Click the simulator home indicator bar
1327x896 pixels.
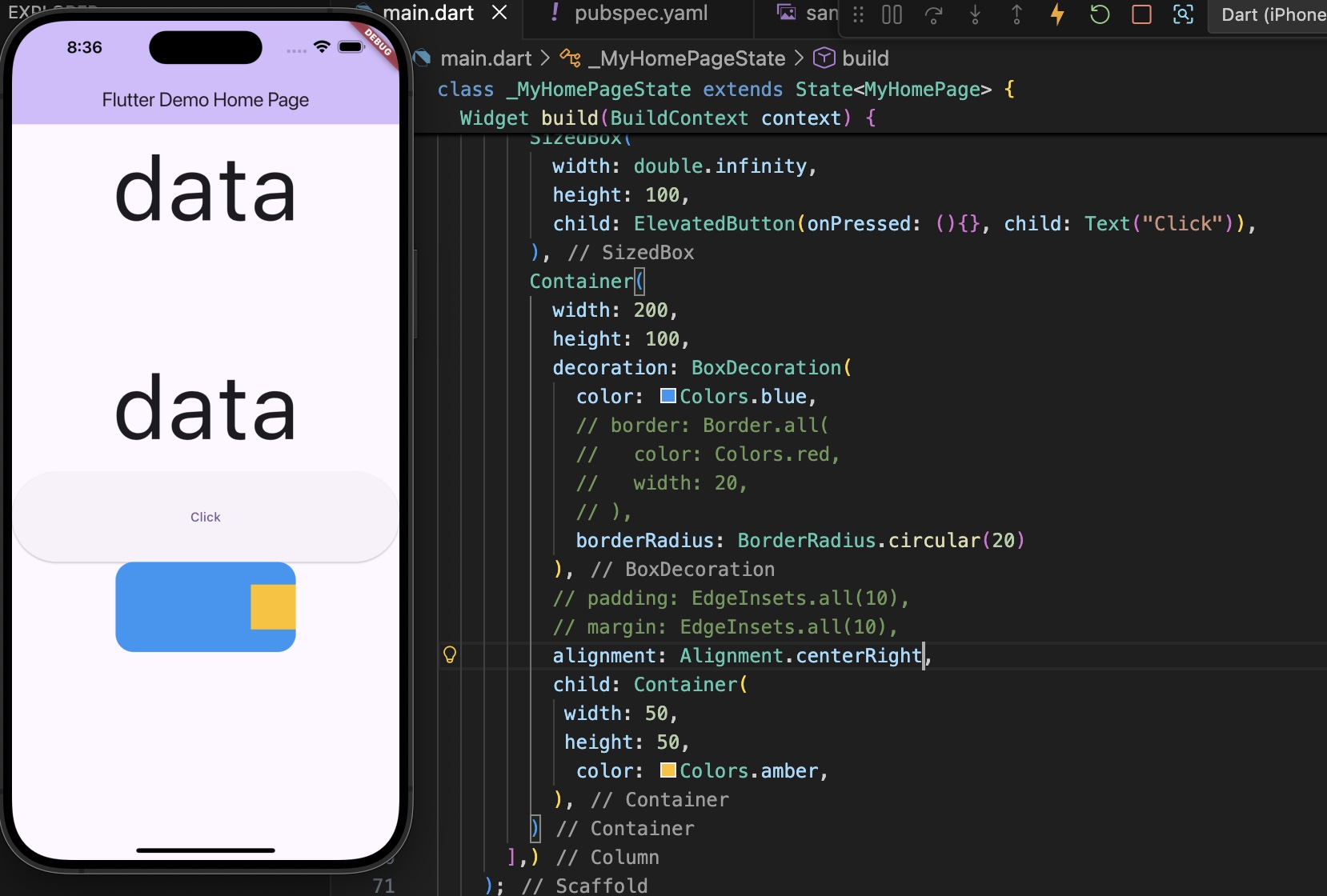(206, 850)
